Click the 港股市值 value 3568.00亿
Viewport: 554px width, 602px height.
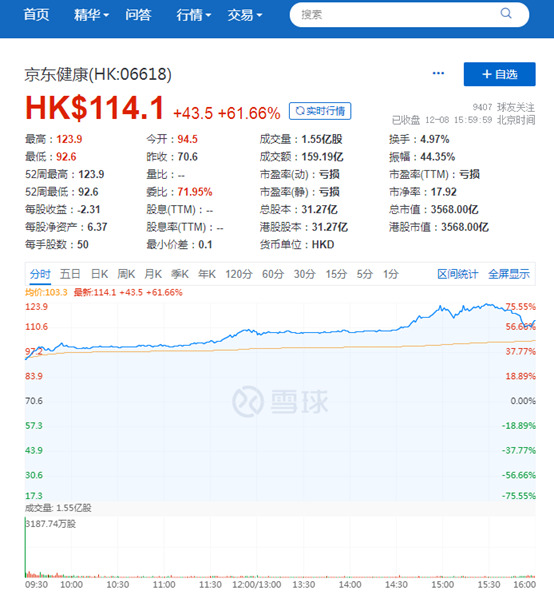(465, 227)
